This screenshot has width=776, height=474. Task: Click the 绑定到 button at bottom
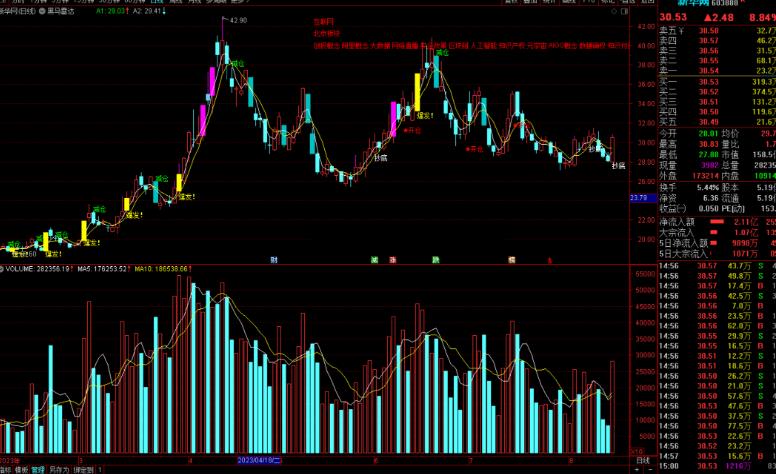pos(84,470)
